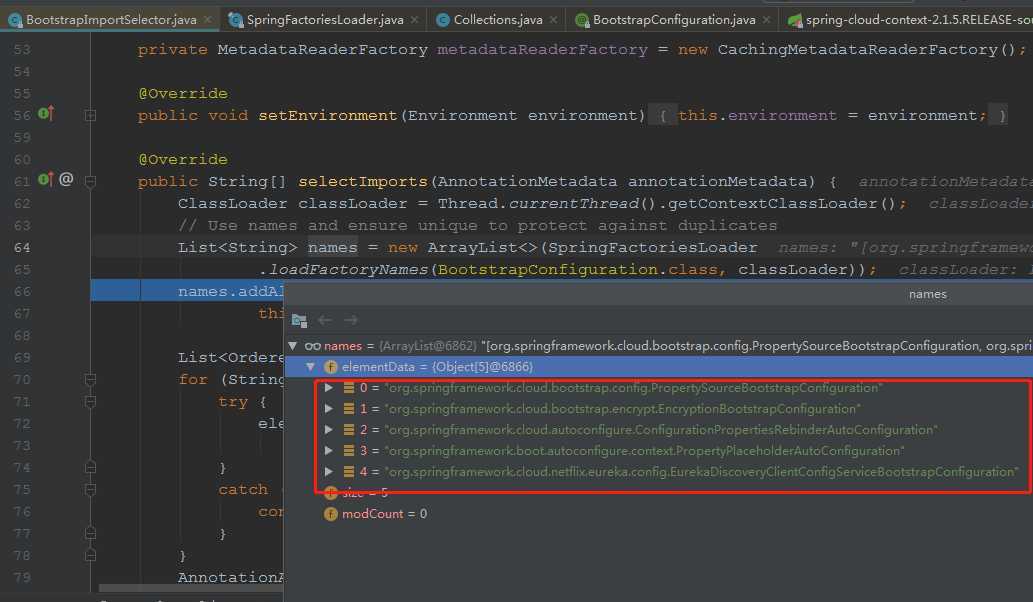Click the field icon next to elementData
Image resolution: width=1033 pixels, height=602 pixels.
331,367
